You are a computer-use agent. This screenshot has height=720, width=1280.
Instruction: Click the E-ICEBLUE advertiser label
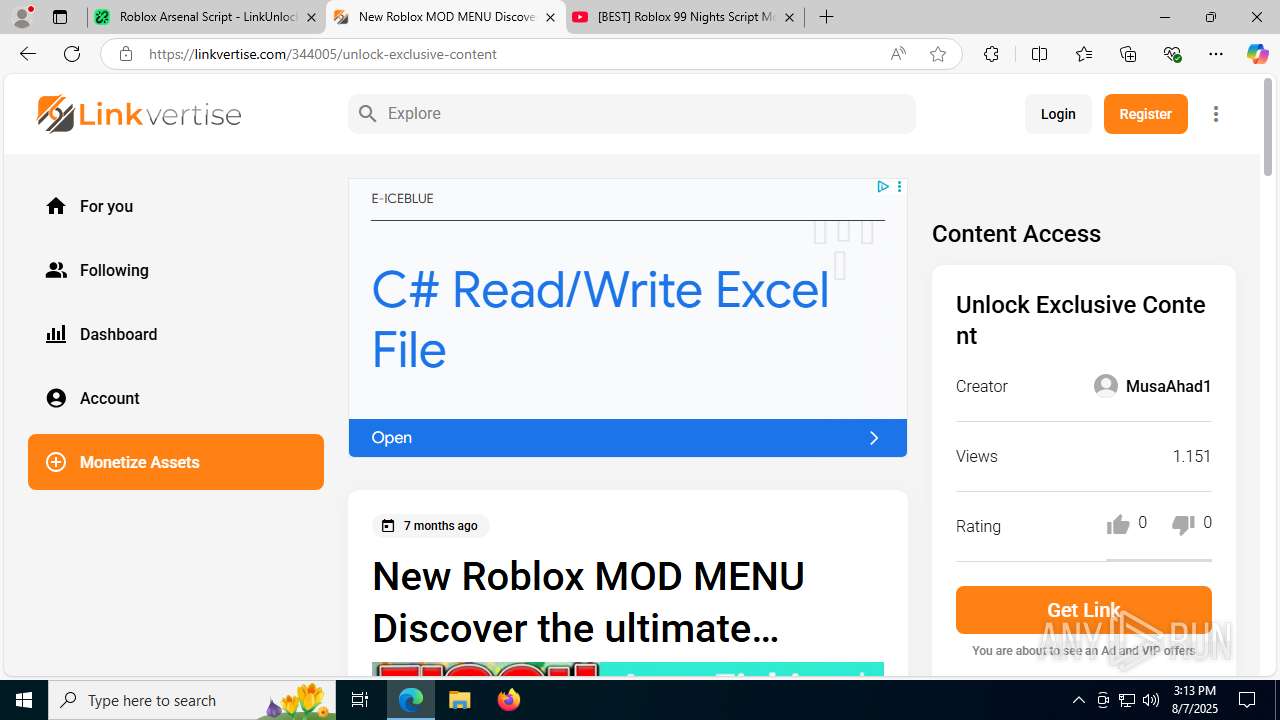(x=402, y=199)
